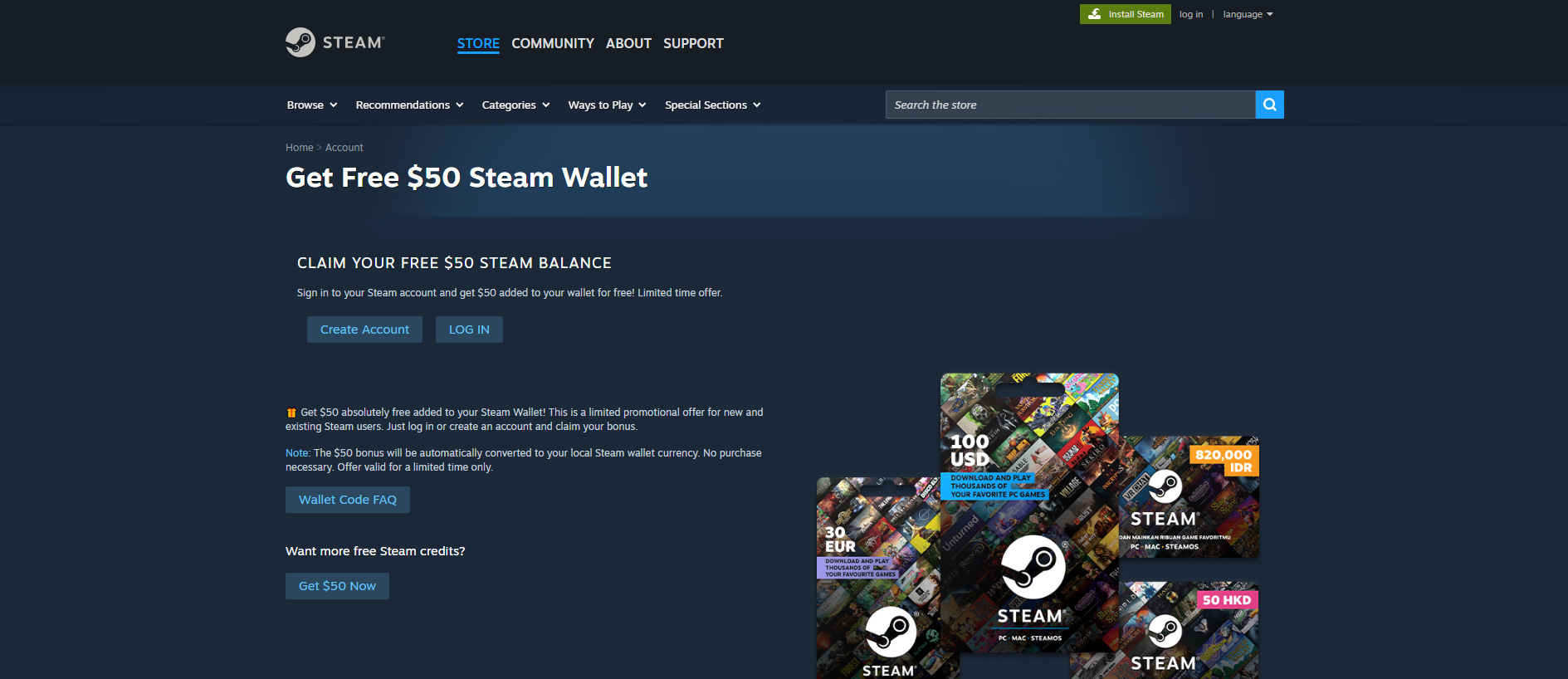Viewport: 1568px width, 679px height.
Task: Click the Create Account button
Action: click(364, 330)
